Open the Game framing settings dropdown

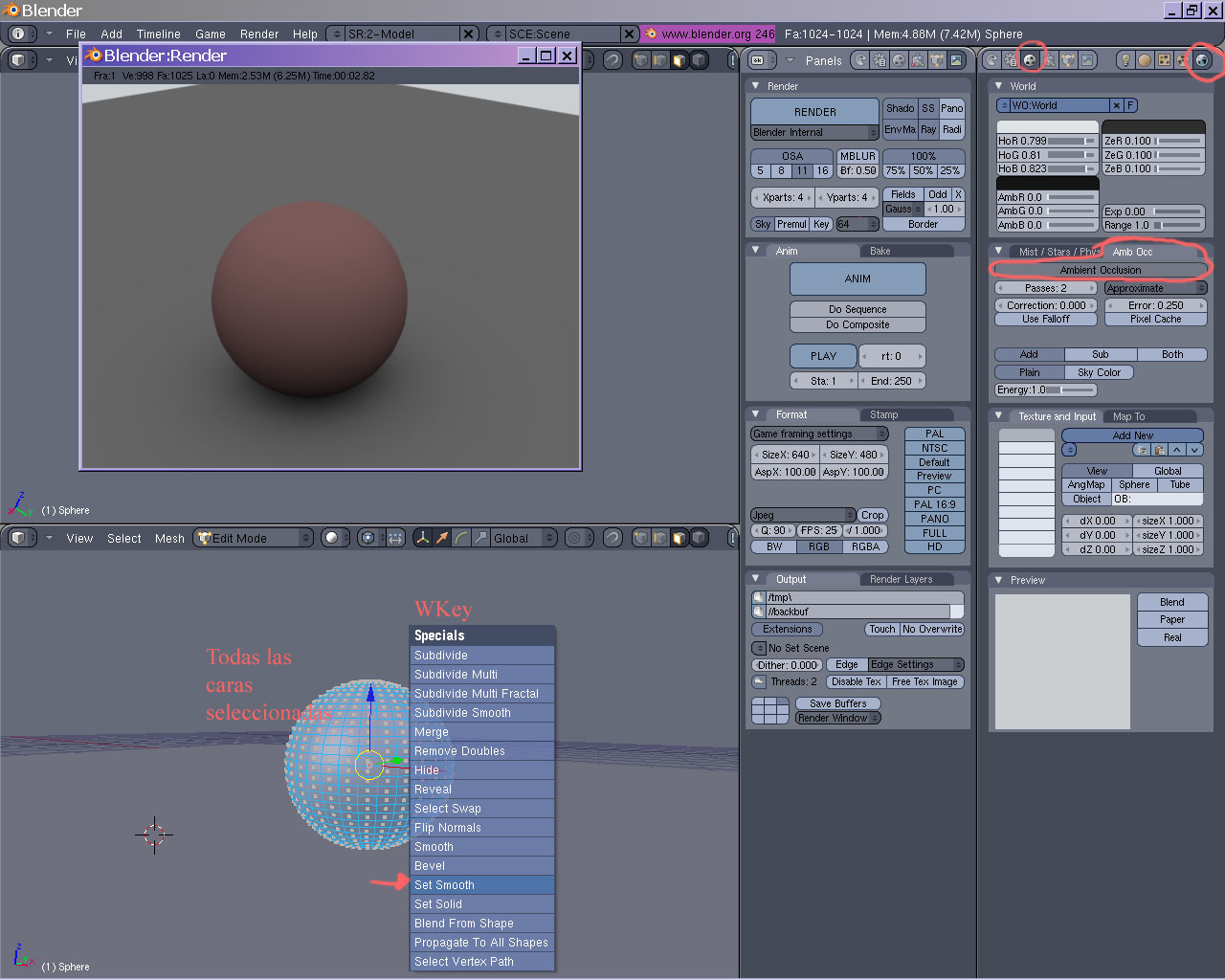click(819, 434)
